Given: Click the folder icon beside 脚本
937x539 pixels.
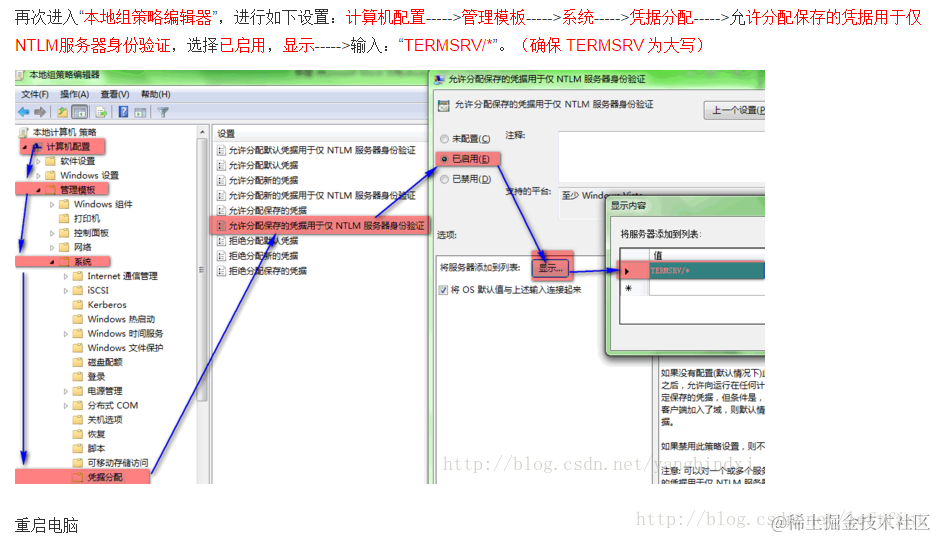Looking at the screenshot, I should click(78, 448).
